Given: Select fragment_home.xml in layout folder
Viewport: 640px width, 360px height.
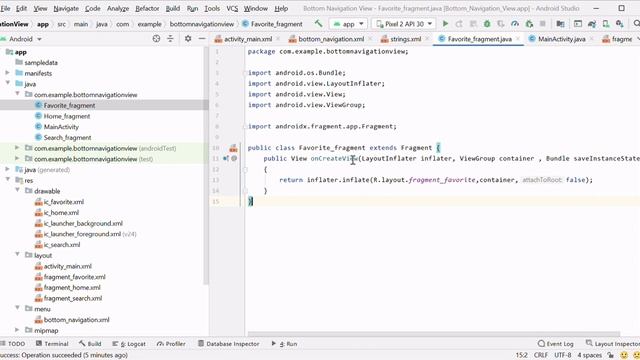Looking at the screenshot, I should click(x=72, y=287).
